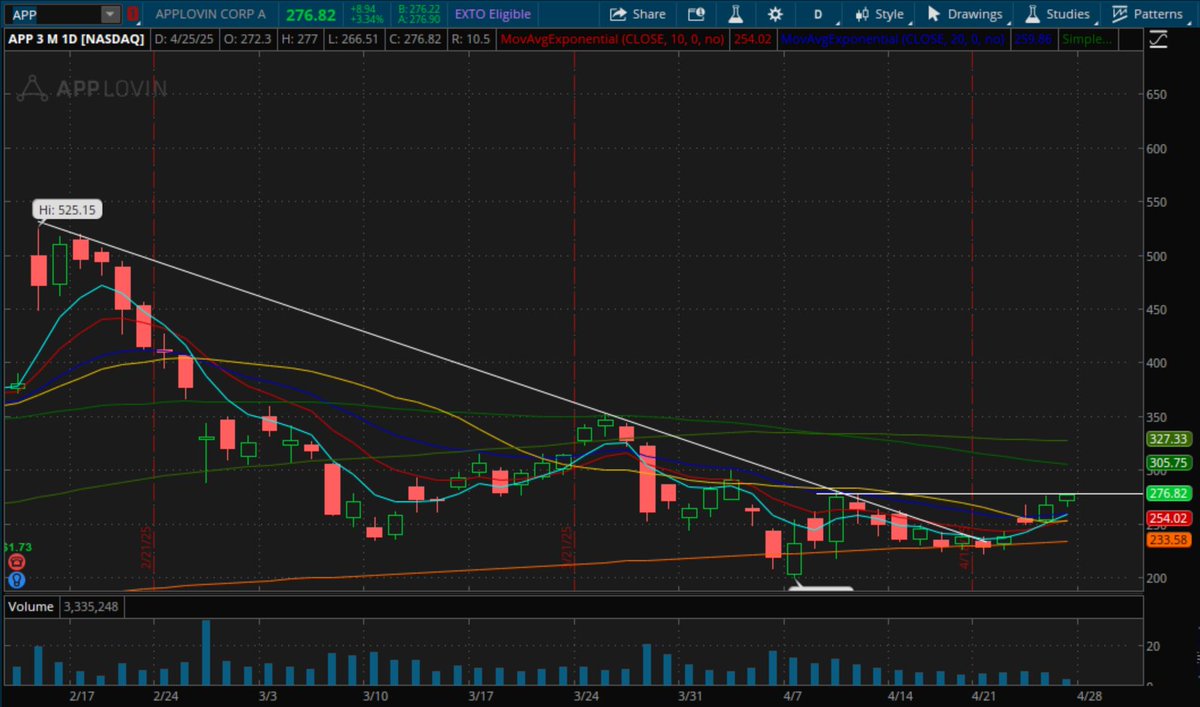Click the Hi: 525.15 price bubble
Screen dimensions: 1200x707
(x=69, y=209)
